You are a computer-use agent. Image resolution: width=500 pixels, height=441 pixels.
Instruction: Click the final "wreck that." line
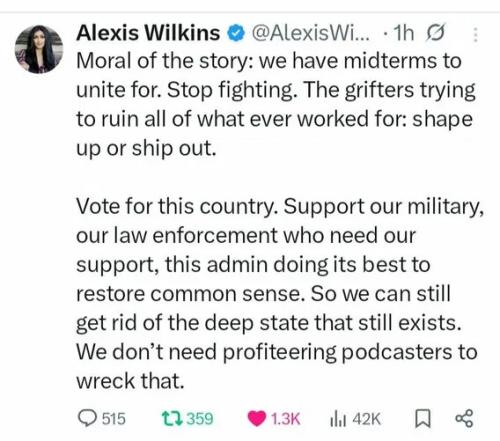(x=130, y=381)
